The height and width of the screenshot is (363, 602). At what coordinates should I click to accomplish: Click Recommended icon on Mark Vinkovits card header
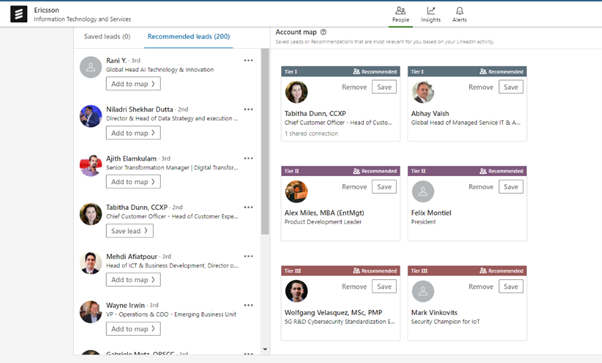483,271
